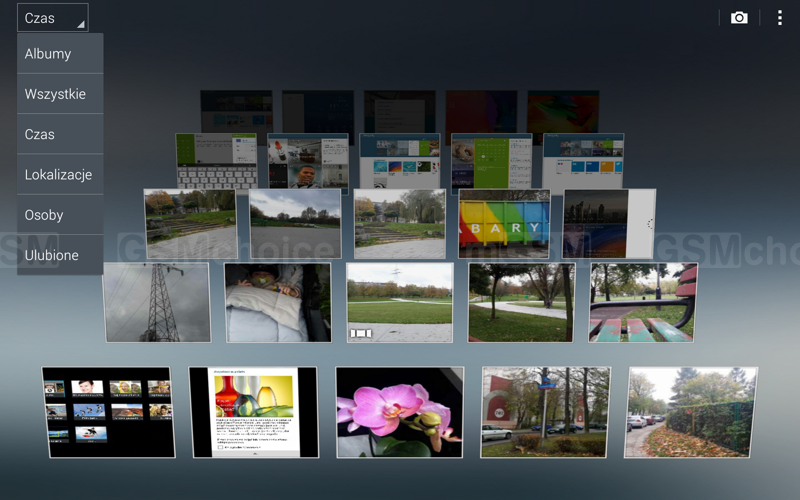Open the colored glass bottles screenshot
Image resolution: width=800 pixels, height=500 pixels.
(254, 412)
